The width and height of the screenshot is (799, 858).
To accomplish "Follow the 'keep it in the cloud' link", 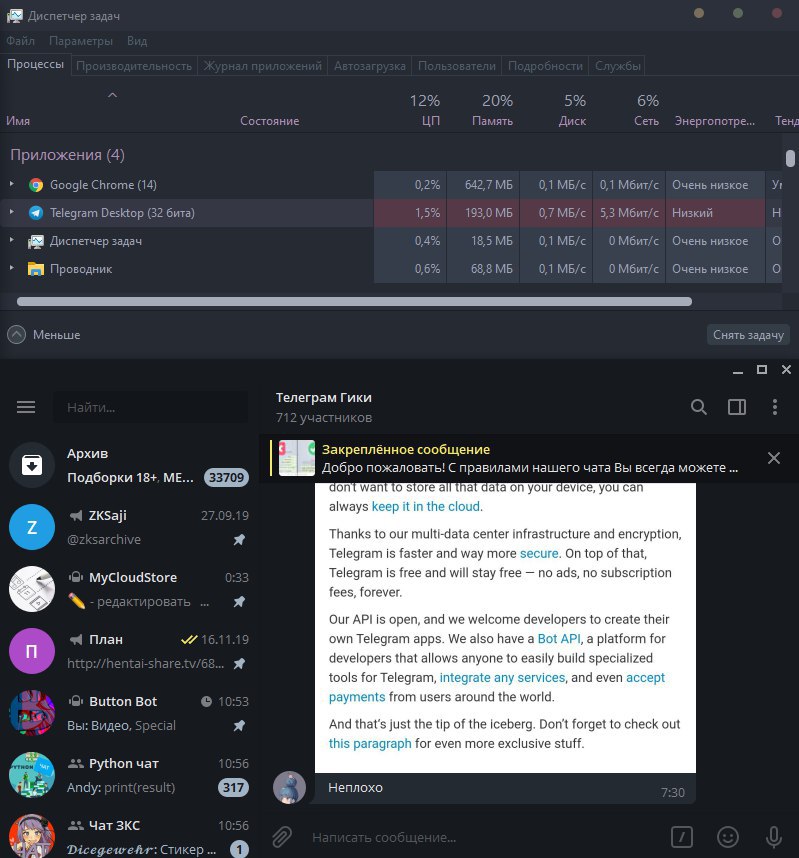I will pos(426,507).
